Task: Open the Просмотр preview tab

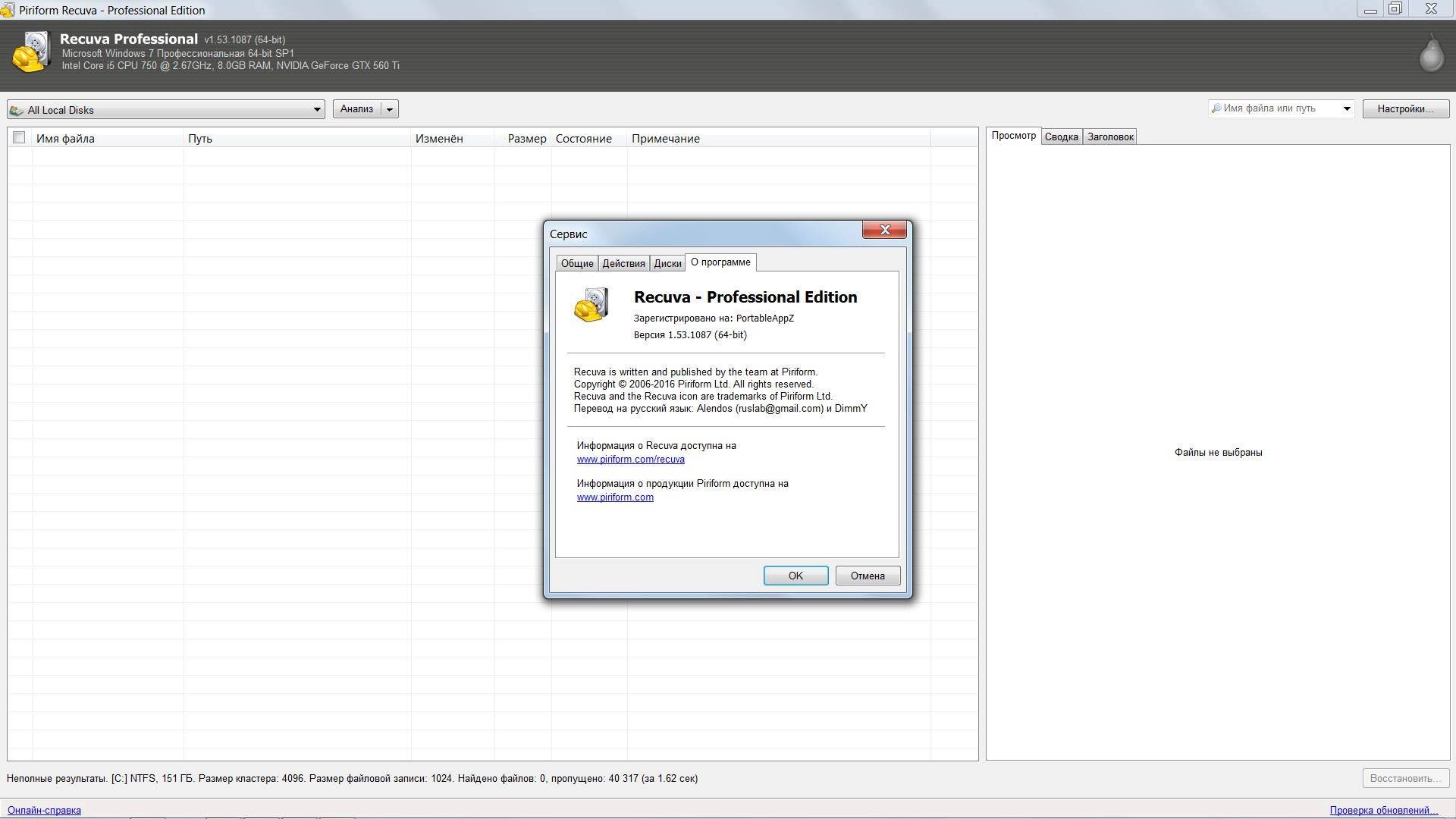Action: [1013, 136]
